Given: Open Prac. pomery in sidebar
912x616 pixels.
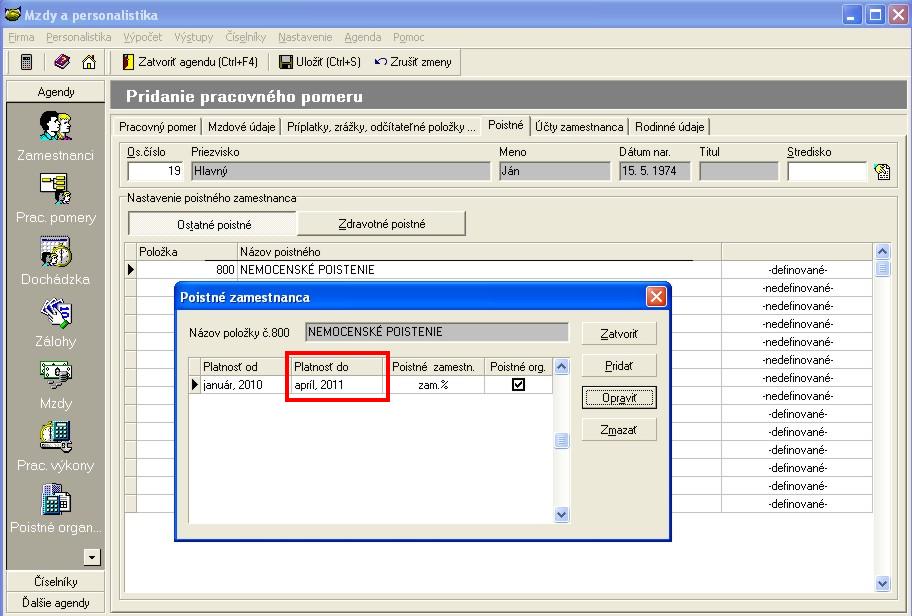Looking at the screenshot, I should (x=55, y=189).
